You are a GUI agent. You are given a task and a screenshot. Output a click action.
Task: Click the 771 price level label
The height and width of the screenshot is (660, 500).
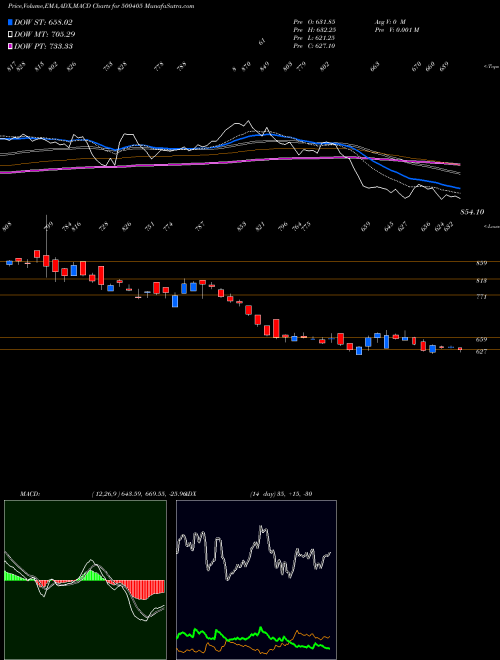(481, 297)
